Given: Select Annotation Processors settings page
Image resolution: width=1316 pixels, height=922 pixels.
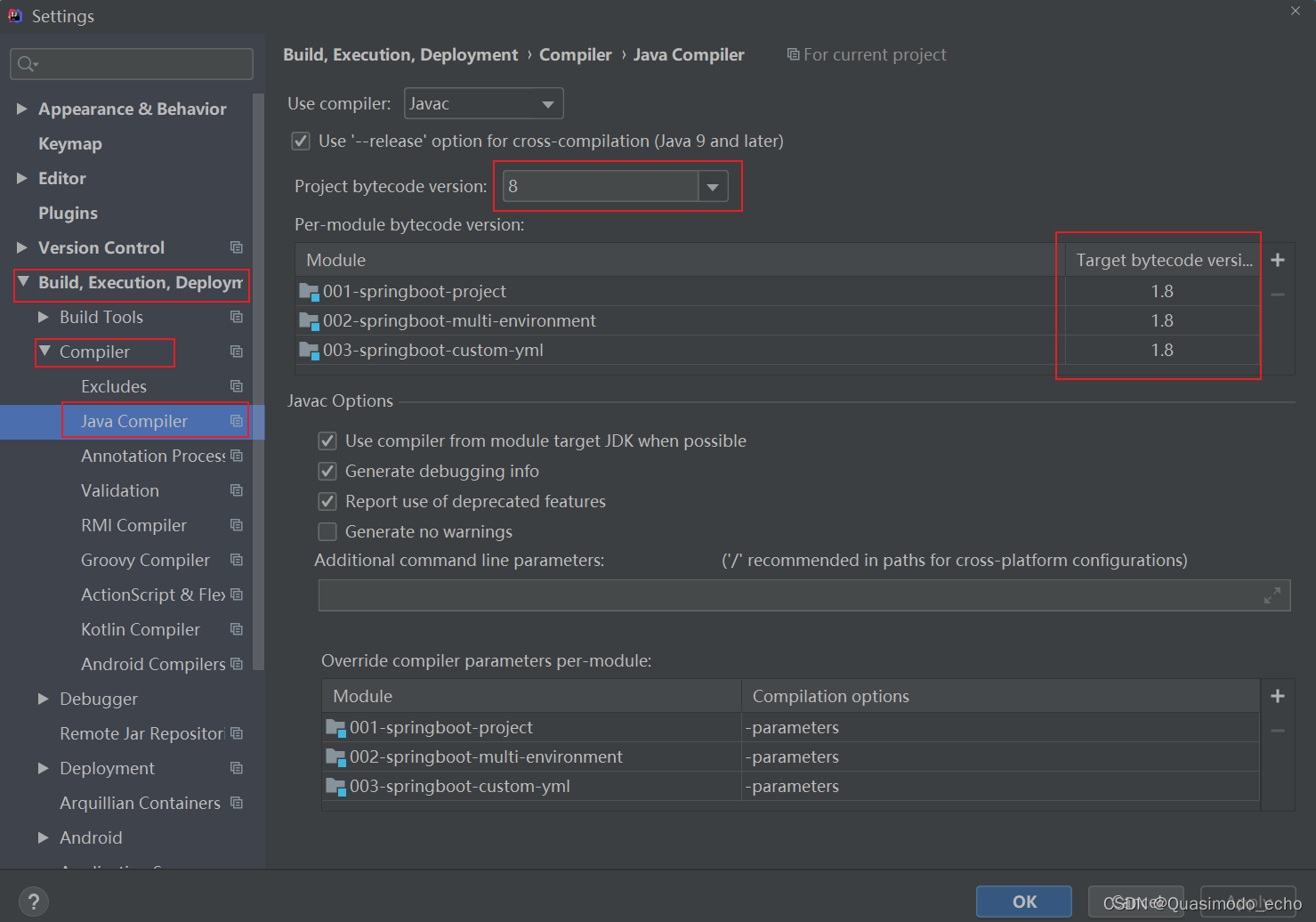Looking at the screenshot, I should click(153, 456).
